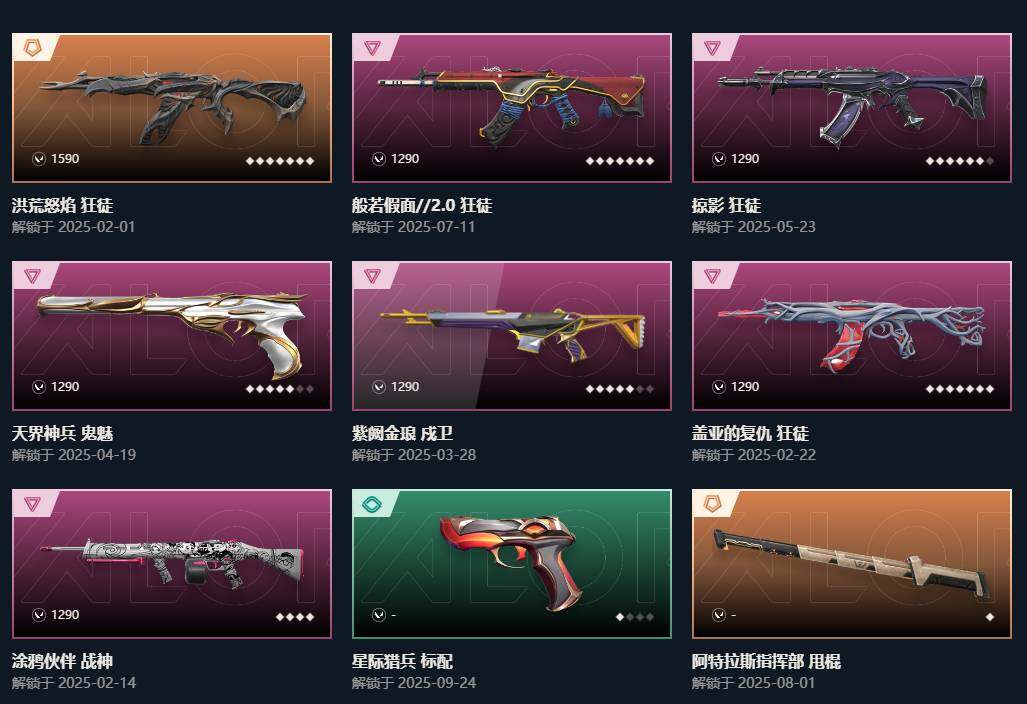Open the 洪荒怒焰 狂徒 skin thumbnail

click(172, 108)
